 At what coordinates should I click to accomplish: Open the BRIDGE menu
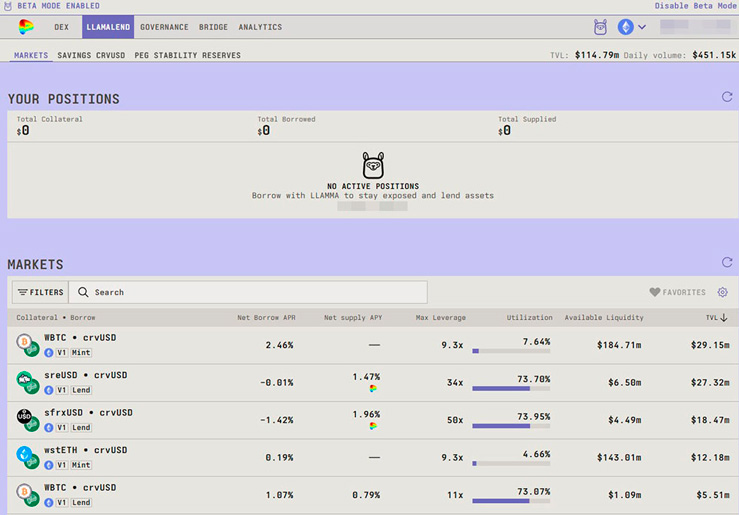coord(213,27)
